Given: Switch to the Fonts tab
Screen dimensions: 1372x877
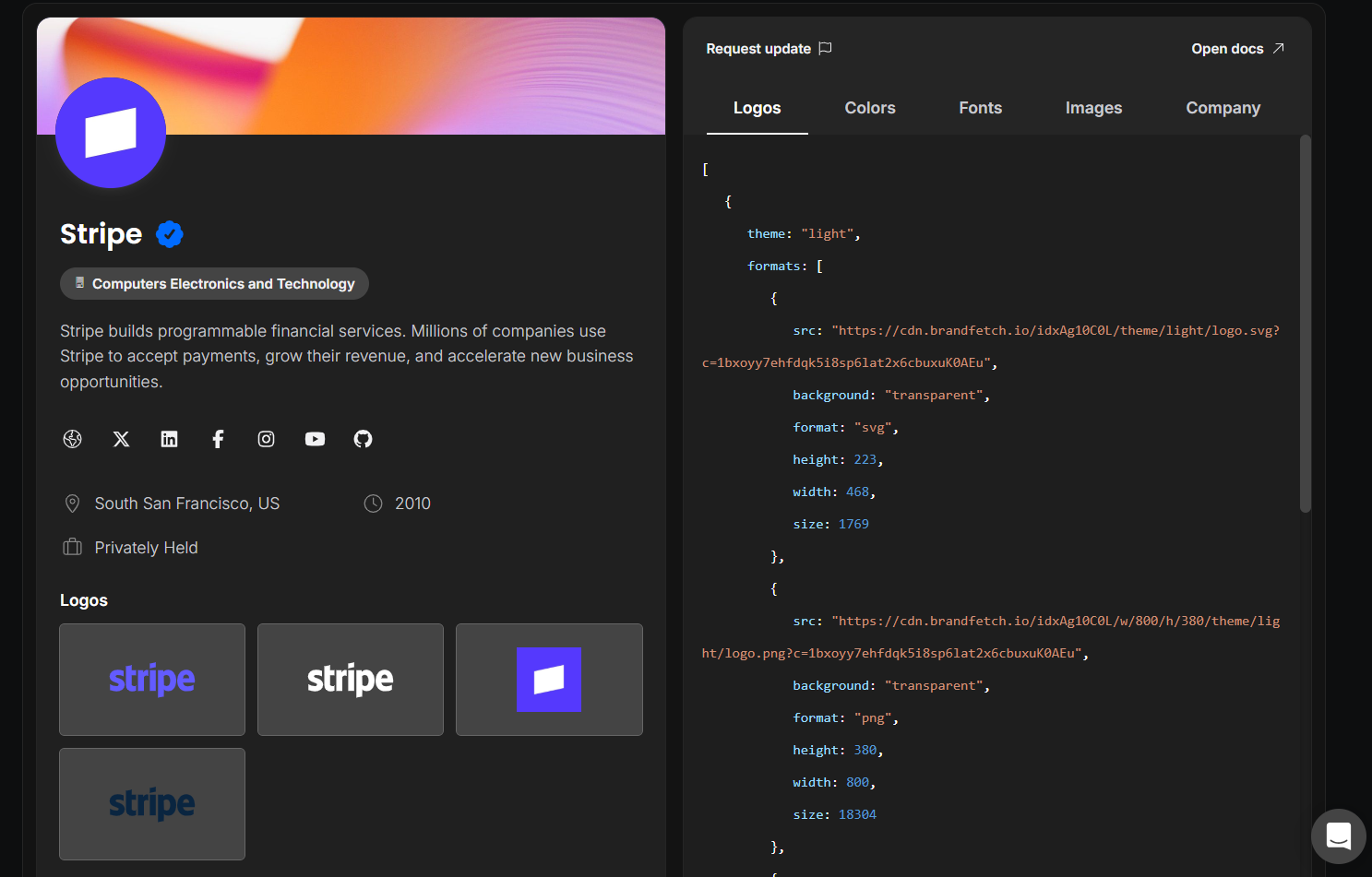Looking at the screenshot, I should [x=981, y=108].
